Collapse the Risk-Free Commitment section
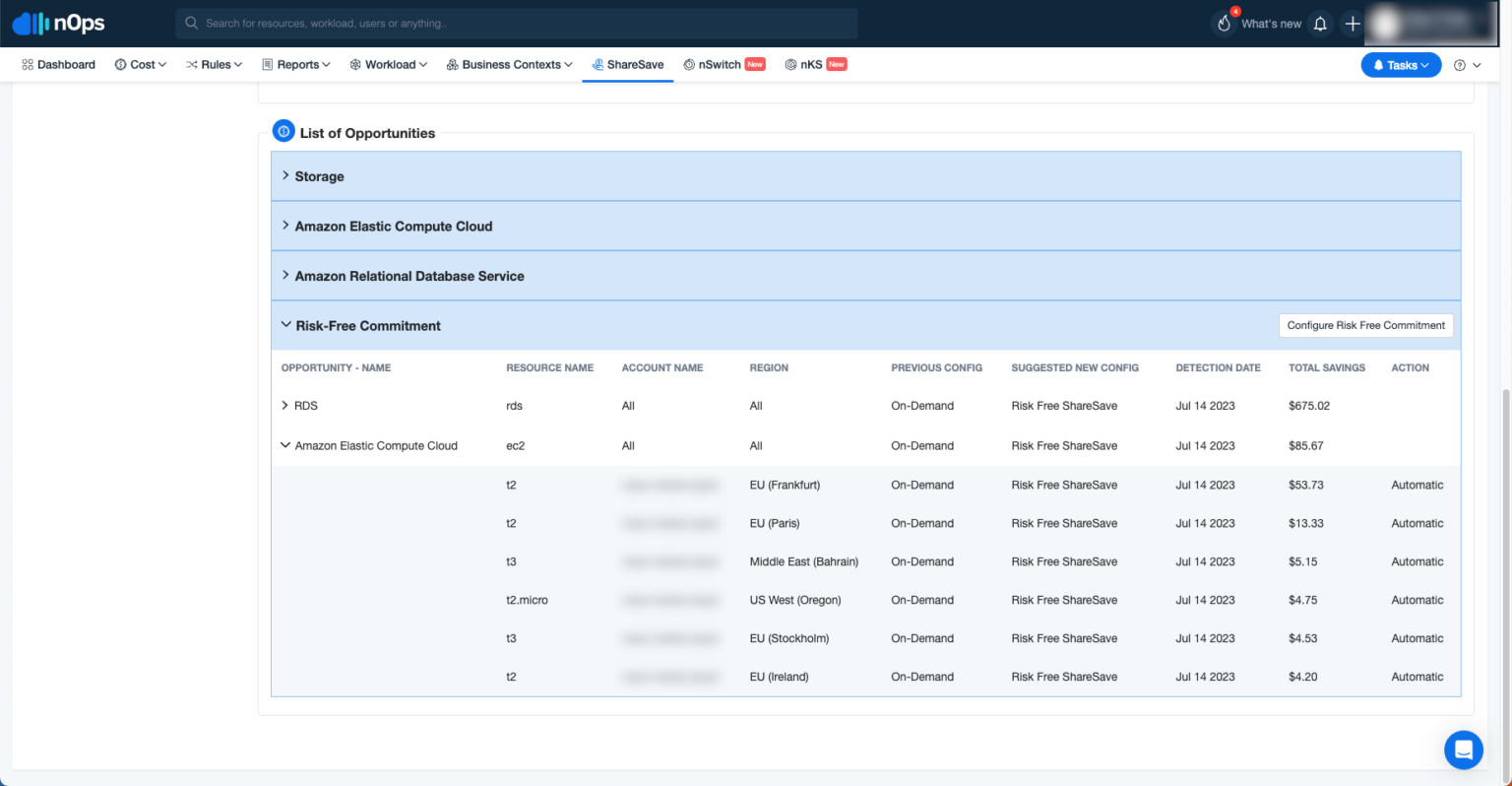This screenshot has height=786, width=1512. (285, 325)
